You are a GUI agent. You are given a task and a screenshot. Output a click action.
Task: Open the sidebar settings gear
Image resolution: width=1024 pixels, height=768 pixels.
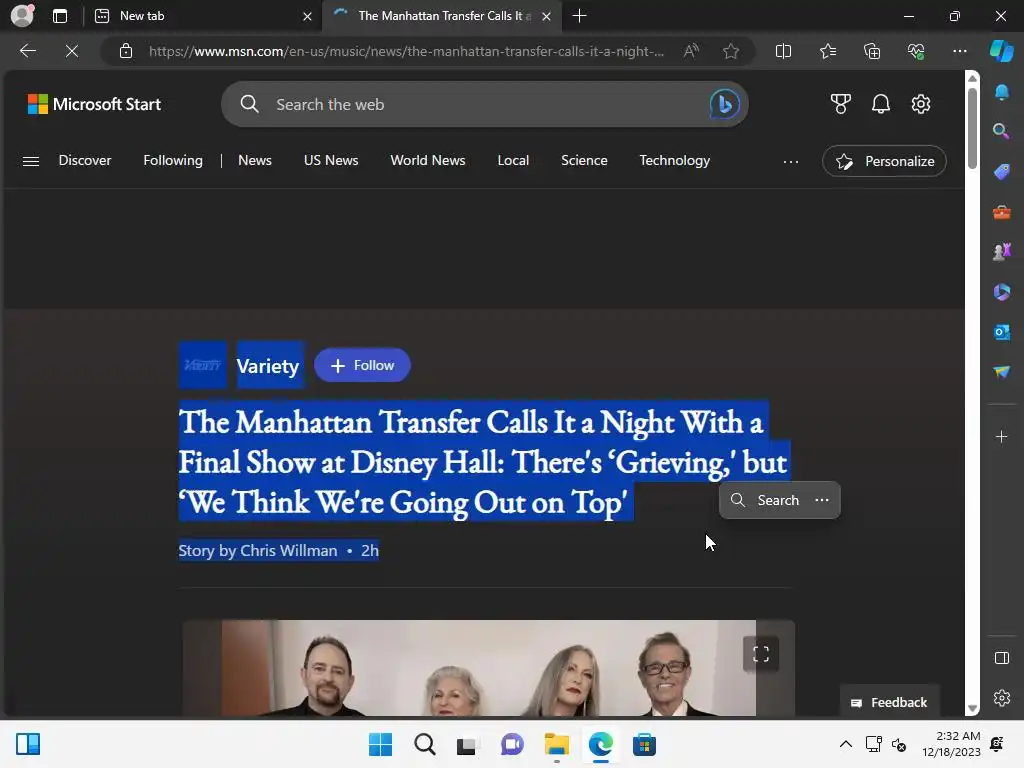[x=1002, y=698]
